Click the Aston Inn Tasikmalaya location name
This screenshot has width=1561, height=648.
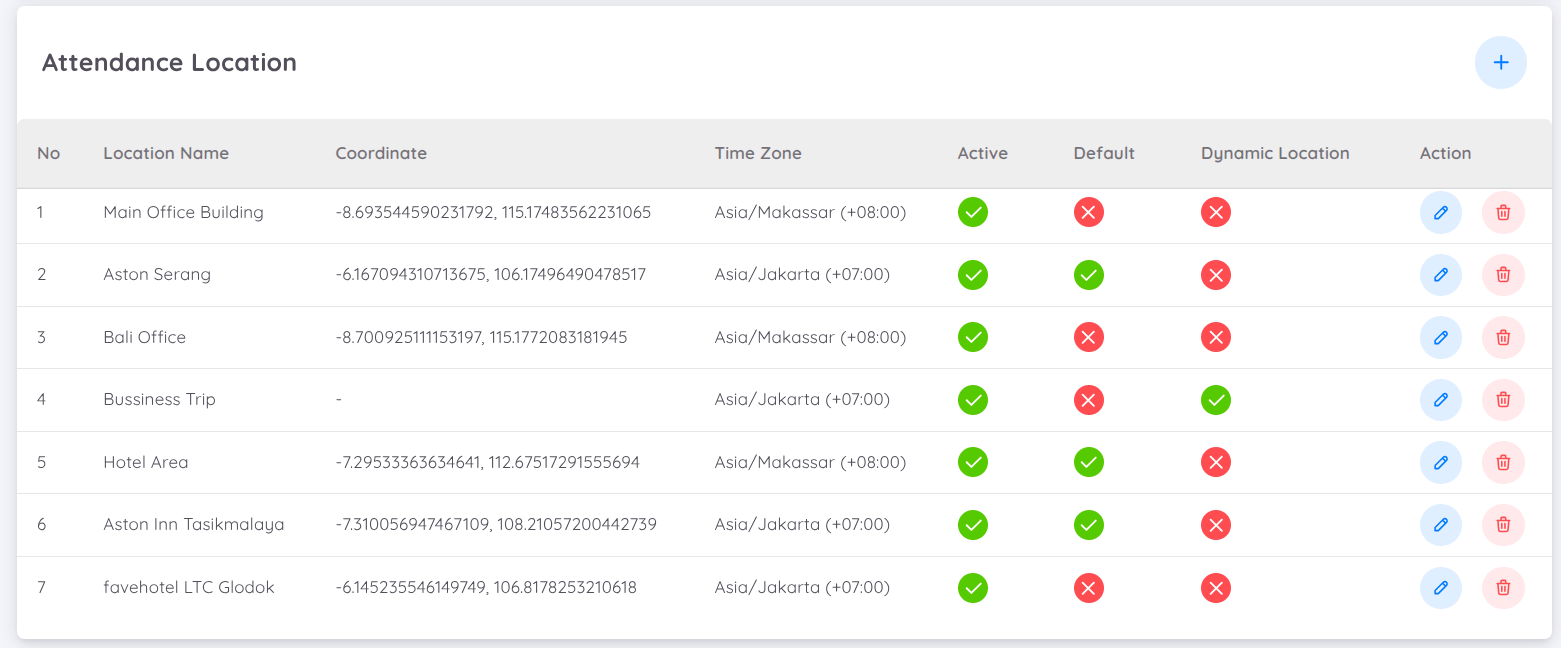194,524
